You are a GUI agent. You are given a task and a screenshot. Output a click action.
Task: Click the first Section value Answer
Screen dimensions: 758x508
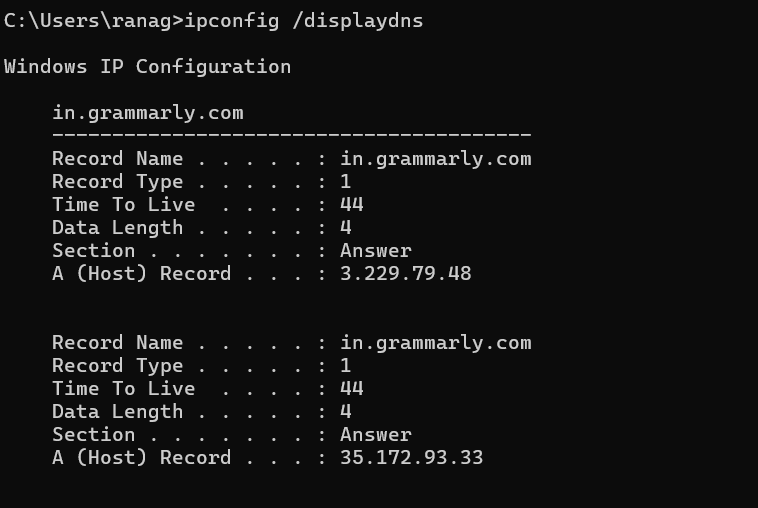pos(376,251)
